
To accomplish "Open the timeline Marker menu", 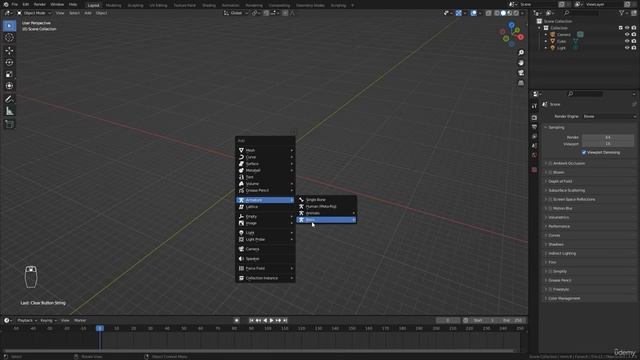I will click(80, 320).
